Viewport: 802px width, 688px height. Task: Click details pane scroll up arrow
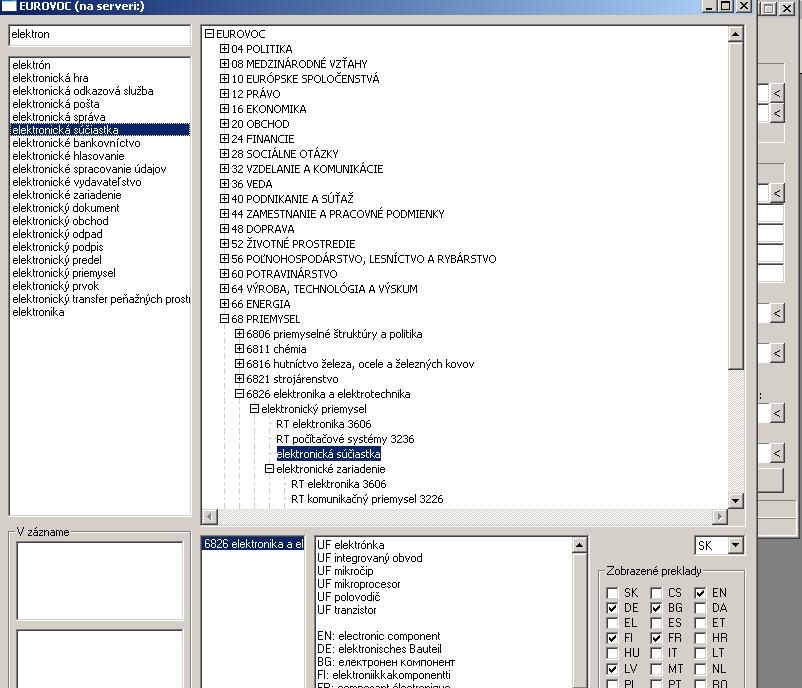click(579, 545)
